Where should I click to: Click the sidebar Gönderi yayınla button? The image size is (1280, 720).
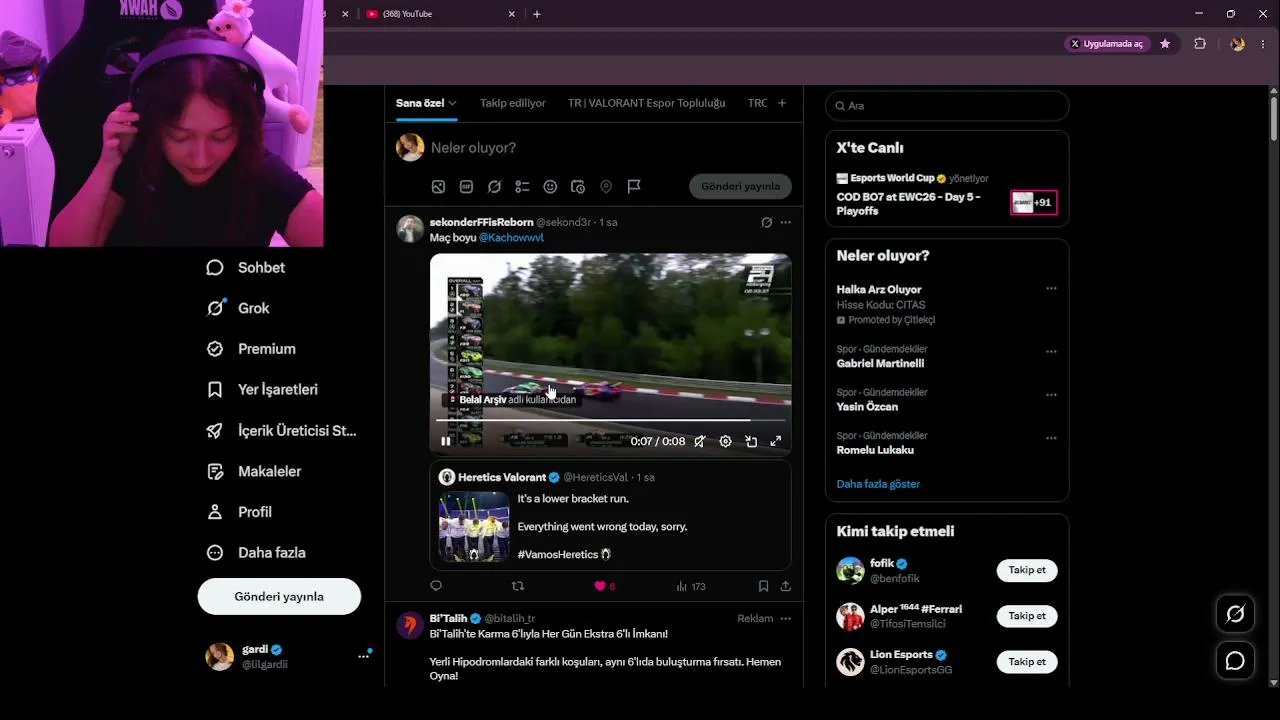[279, 596]
